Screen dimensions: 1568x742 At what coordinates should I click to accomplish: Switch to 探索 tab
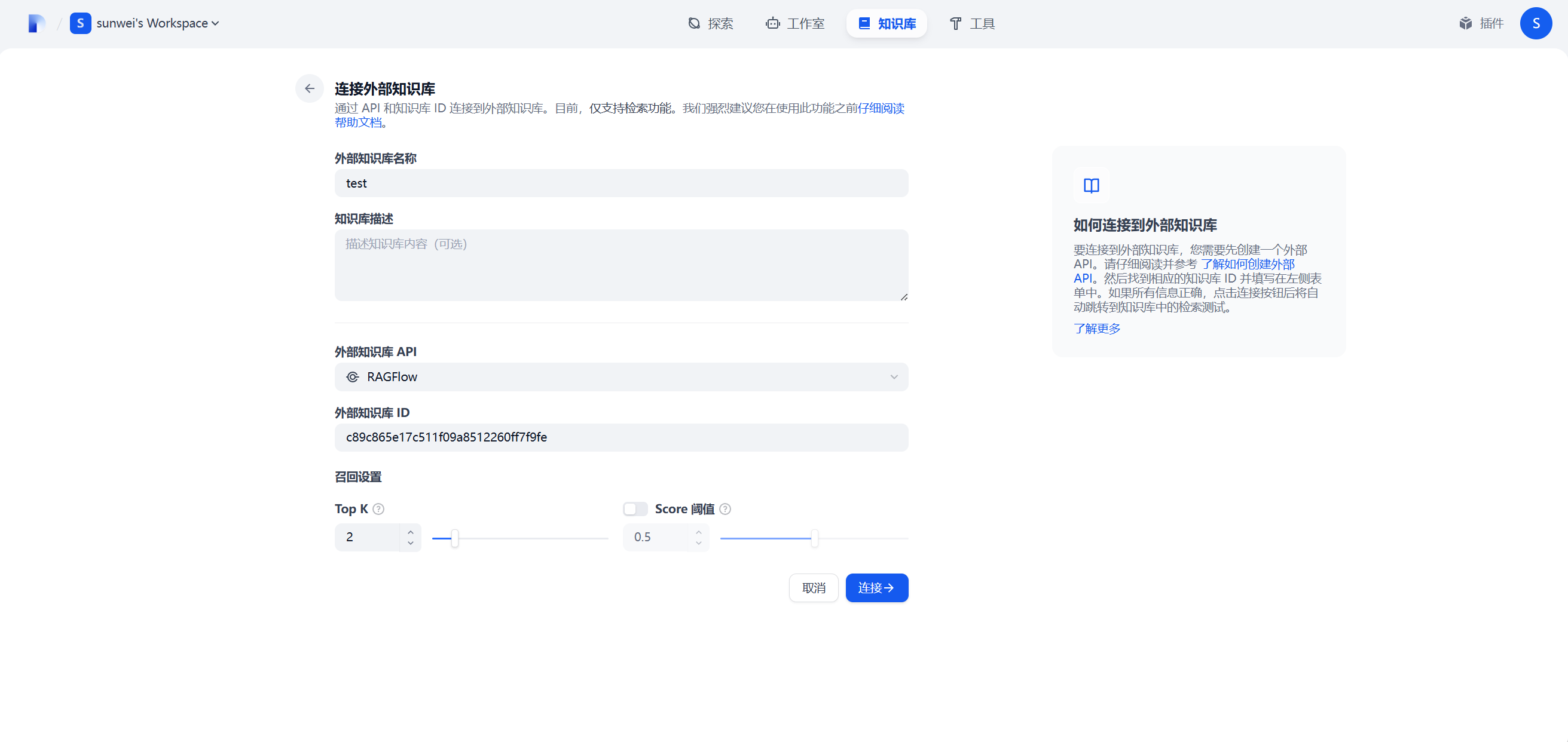click(710, 23)
